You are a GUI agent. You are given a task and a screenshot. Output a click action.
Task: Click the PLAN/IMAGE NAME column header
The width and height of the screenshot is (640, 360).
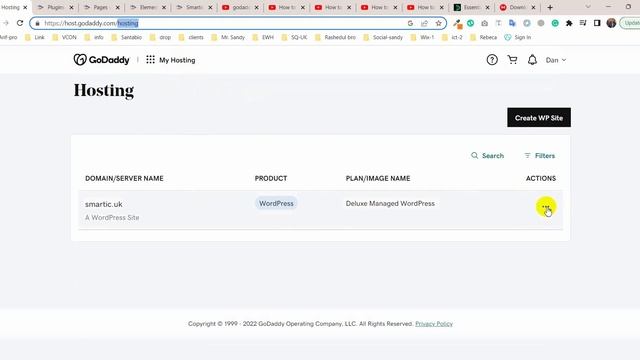pos(378,178)
